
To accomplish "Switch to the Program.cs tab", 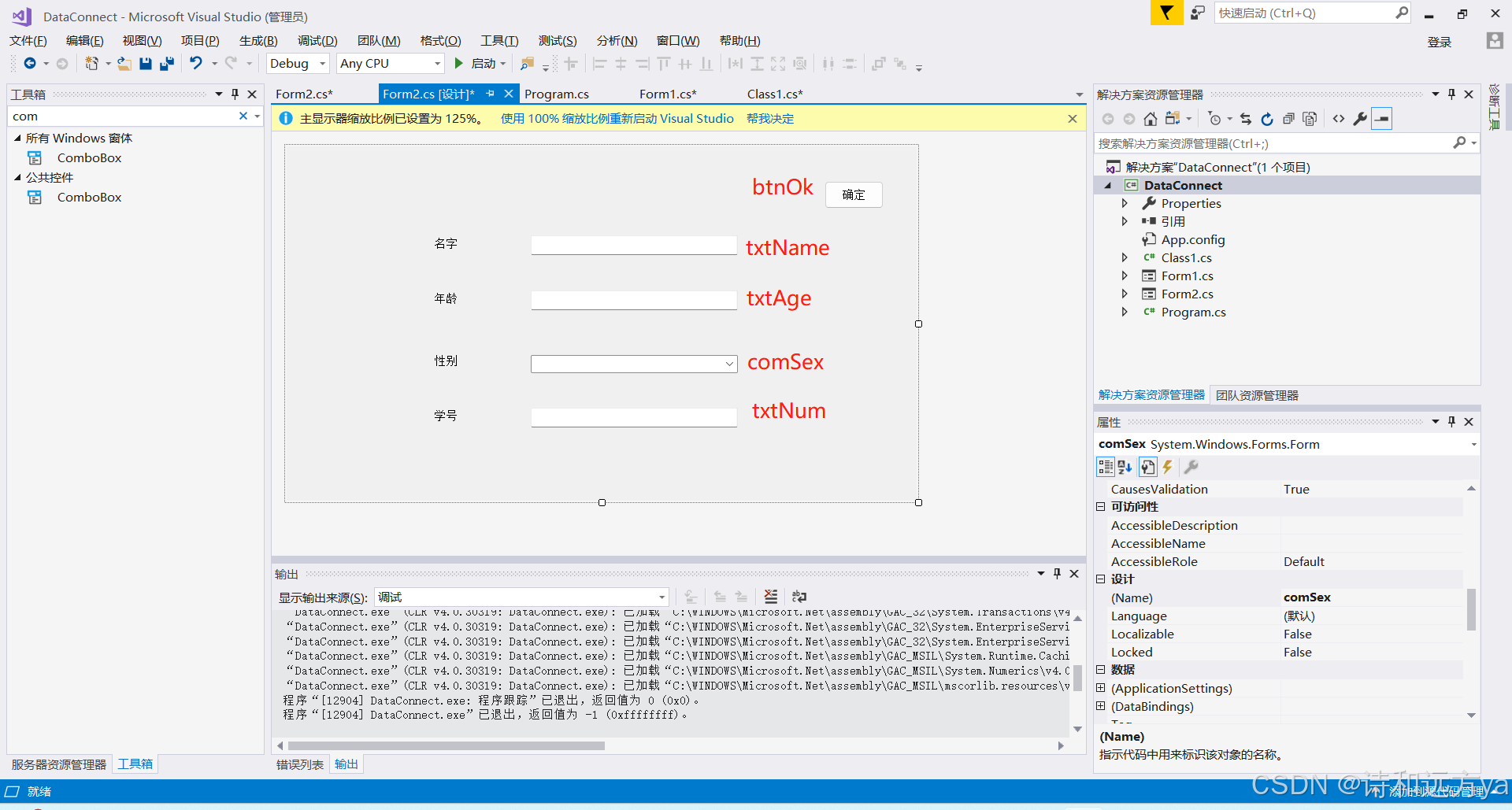I will [x=557, y=94].
